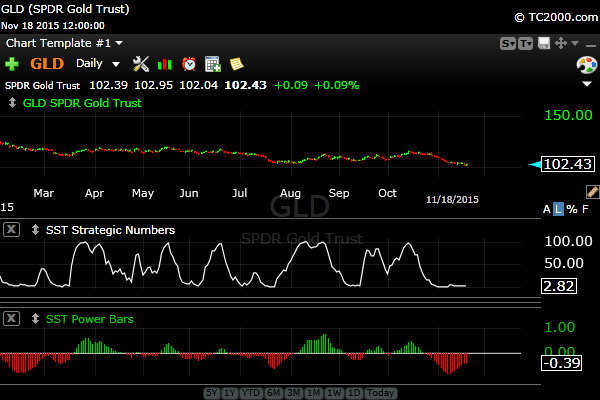
Task: Click the GLD ticker symbol field
Action: [49, 63]
